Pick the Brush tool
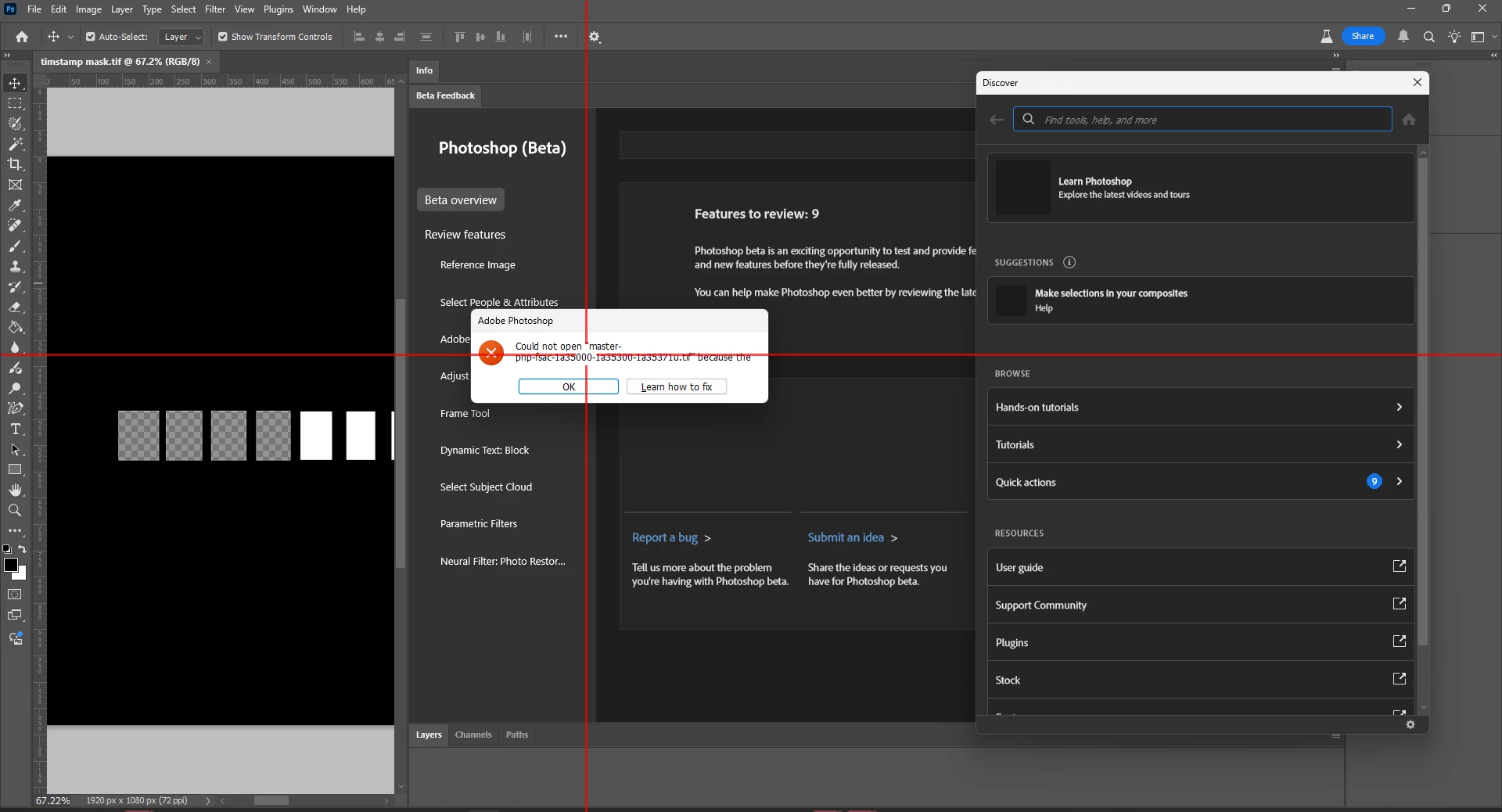 15,246
